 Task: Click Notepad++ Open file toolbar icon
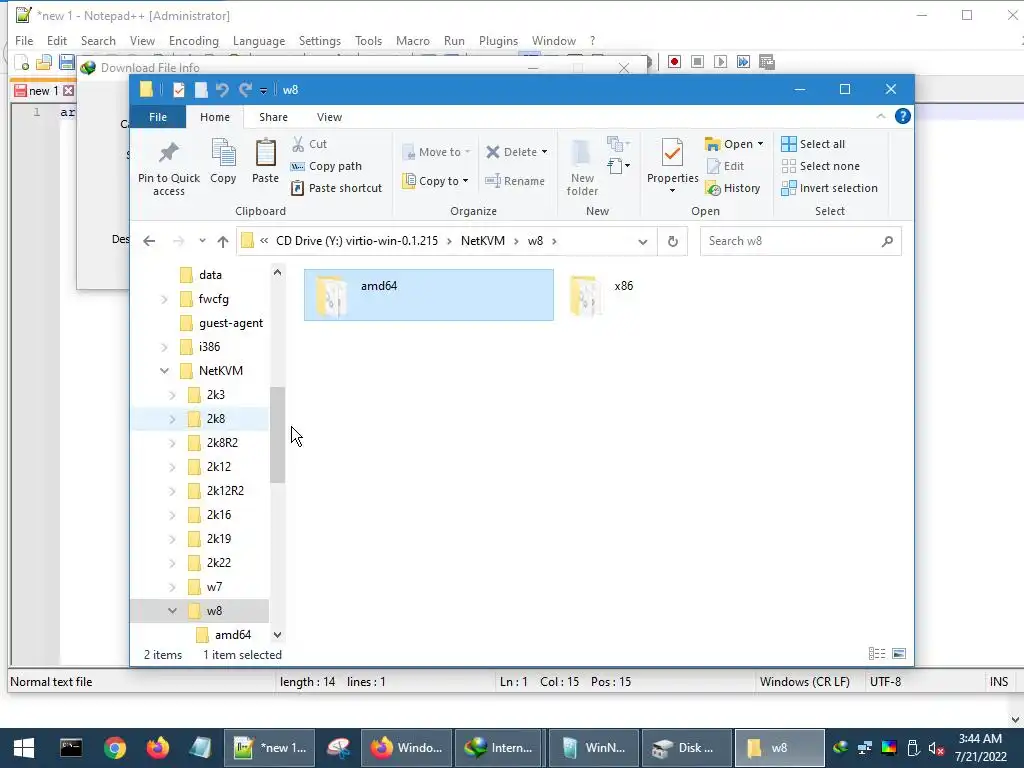(44, 62)
